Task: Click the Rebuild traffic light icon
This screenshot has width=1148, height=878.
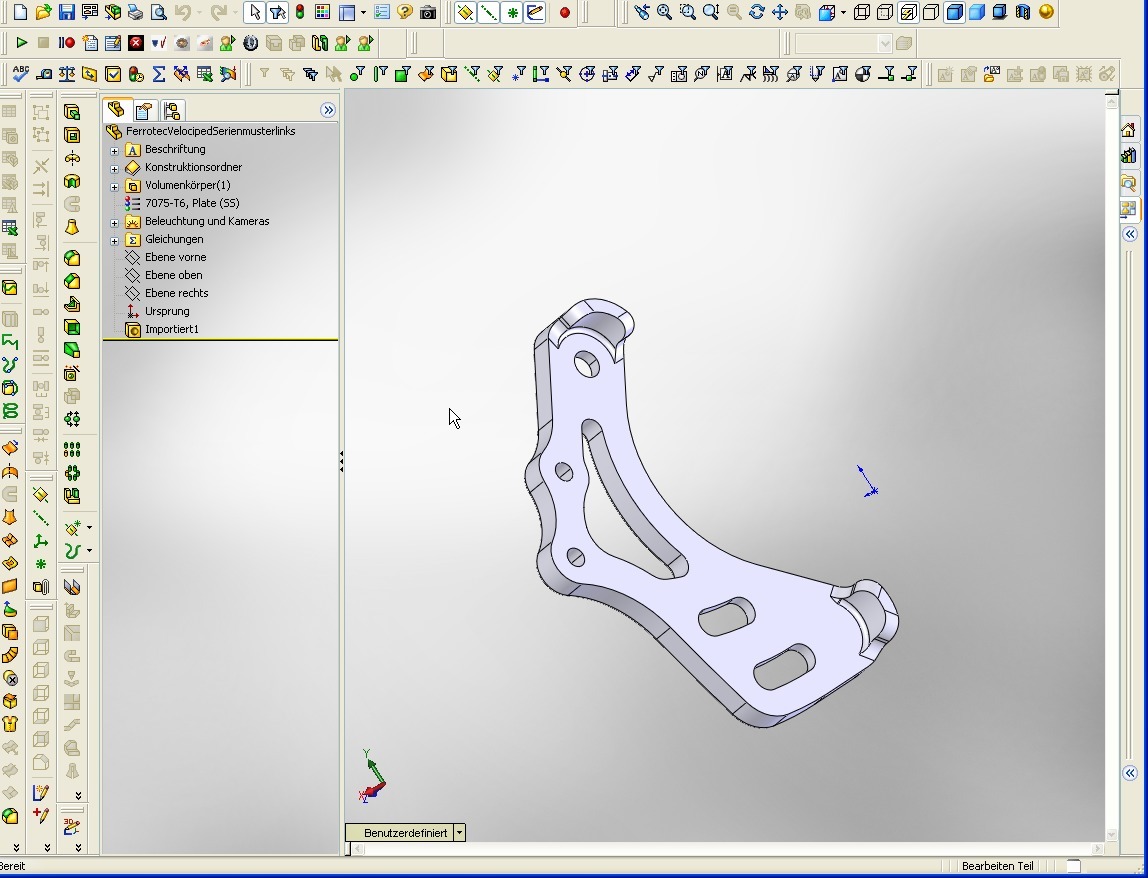Action: pos(299,13)
